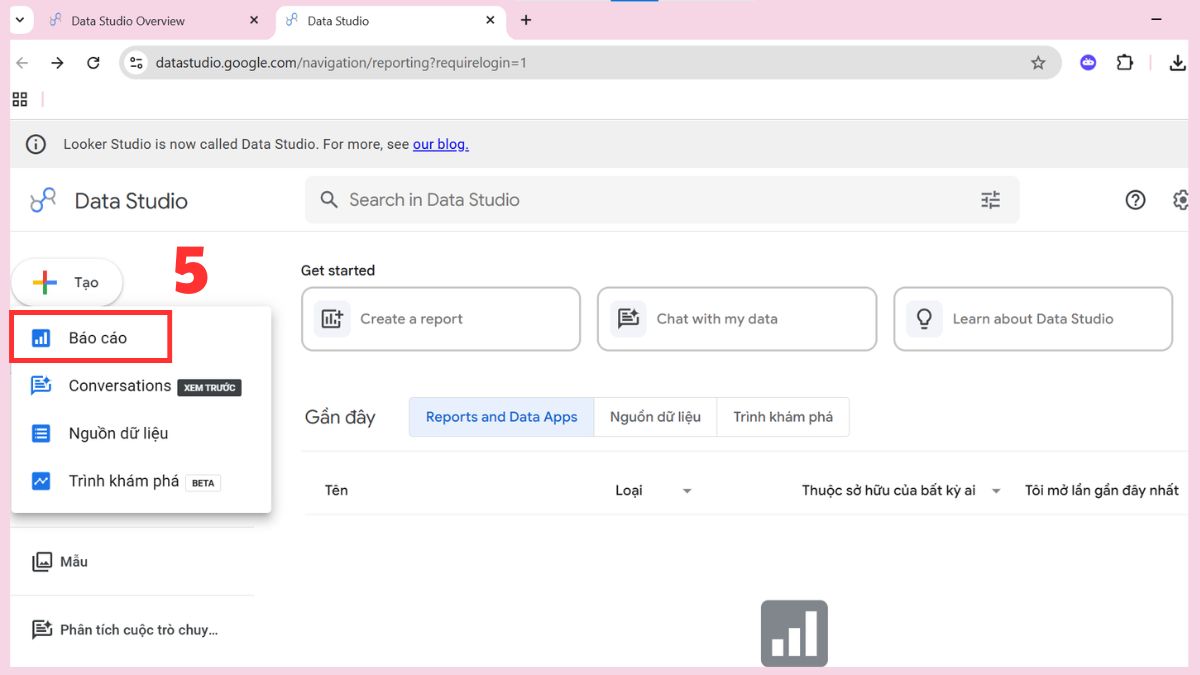Focus the Search in Data Studio field
Screen dimensions: 1200x675
click(662, 200)
